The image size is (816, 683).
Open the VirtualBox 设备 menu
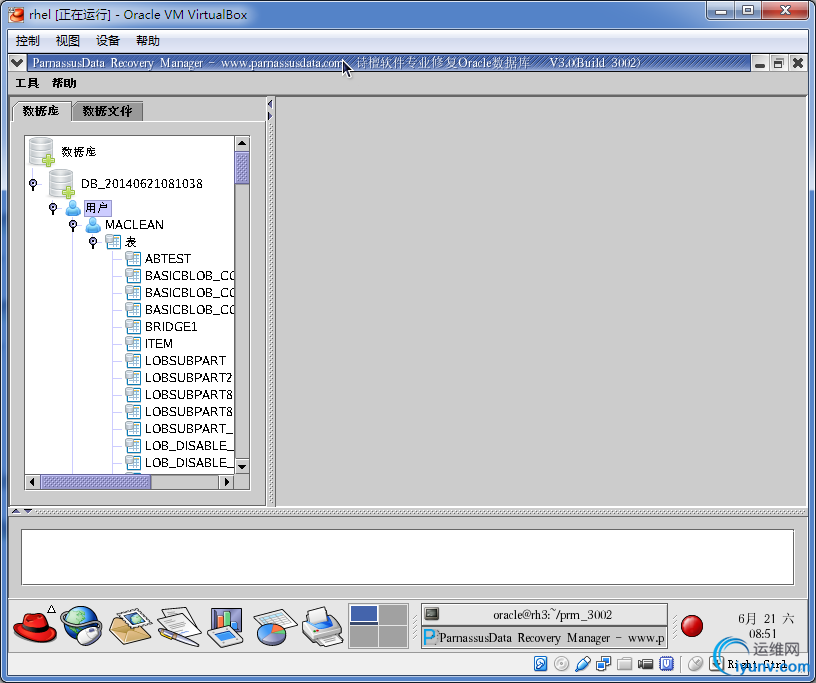tap(108, 41)
